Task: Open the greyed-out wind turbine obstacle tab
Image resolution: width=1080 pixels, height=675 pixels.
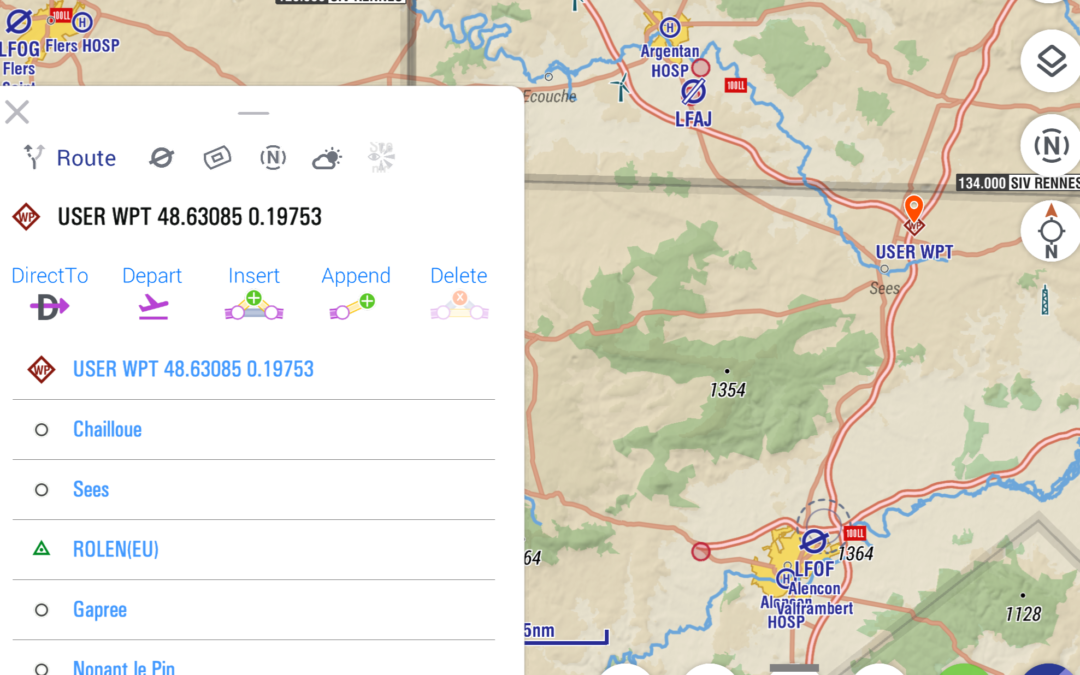Action: [381, 157]
